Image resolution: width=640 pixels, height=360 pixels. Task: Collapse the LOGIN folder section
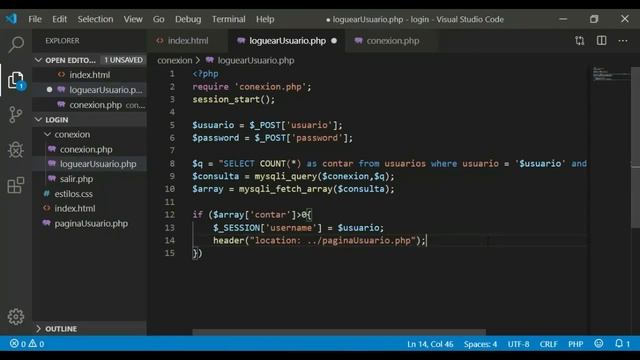[38, 120]
